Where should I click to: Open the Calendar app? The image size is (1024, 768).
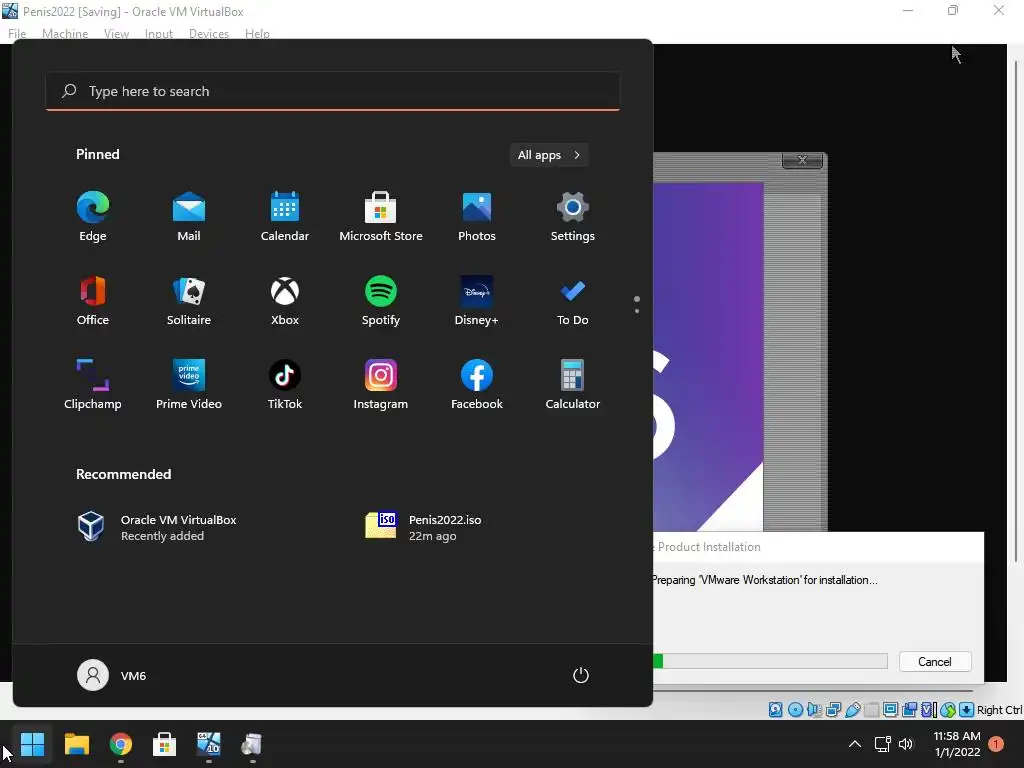(x=285, y=217)
